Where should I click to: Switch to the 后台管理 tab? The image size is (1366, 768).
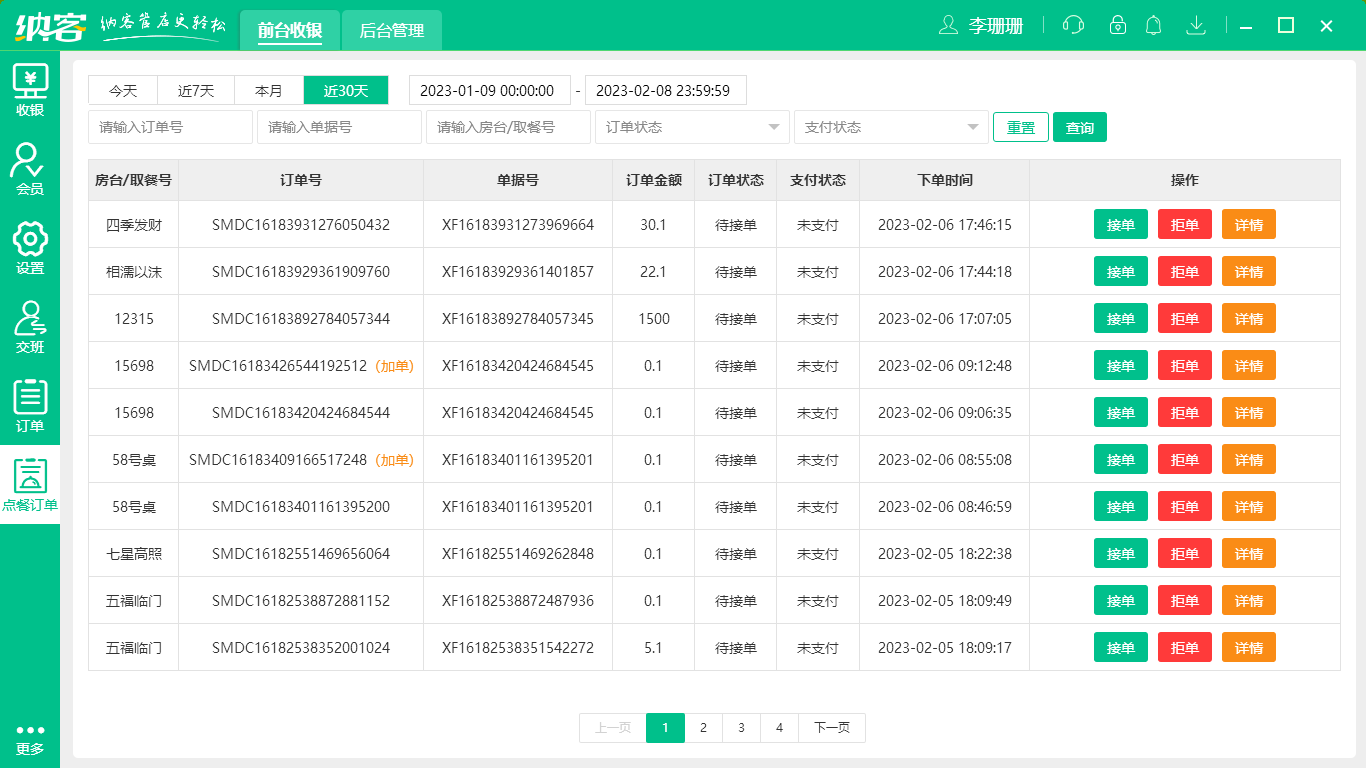click(392, 30)
